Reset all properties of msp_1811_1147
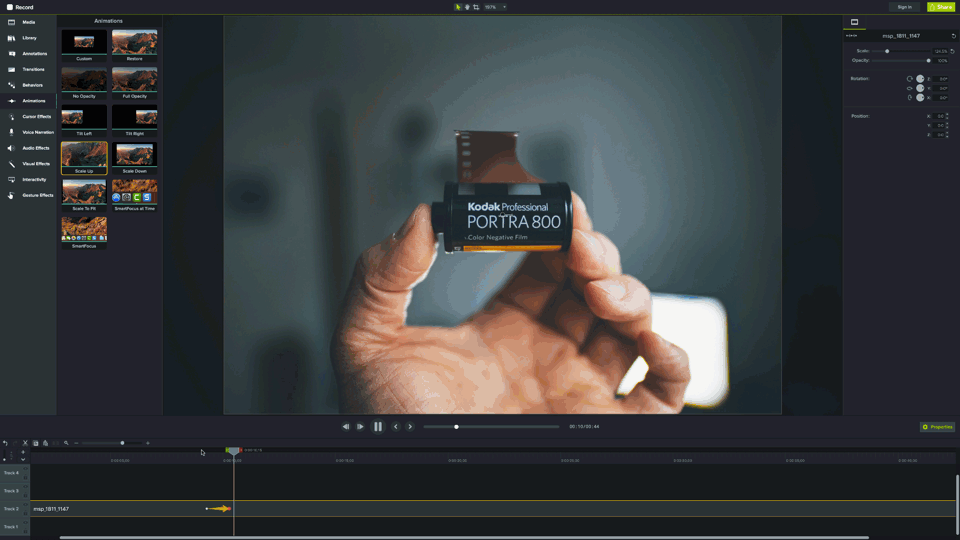Viewport: 960px width, 540px height. pyautogui.click(x=953, y=36)
